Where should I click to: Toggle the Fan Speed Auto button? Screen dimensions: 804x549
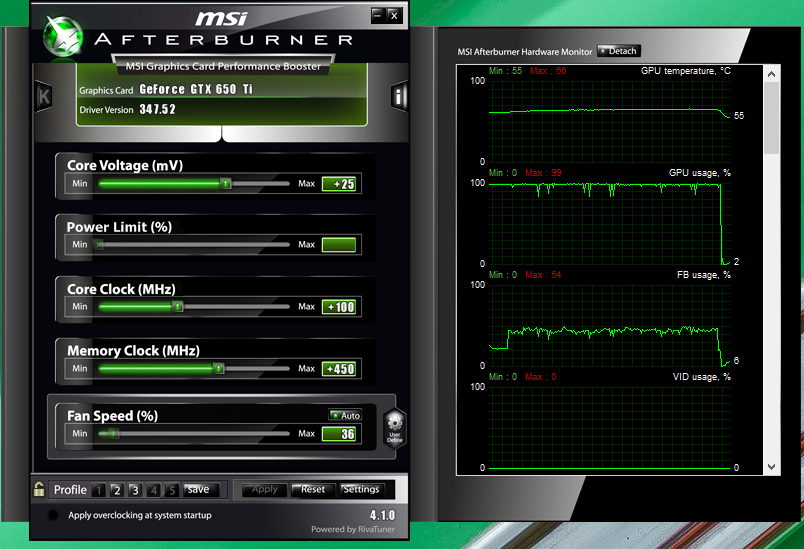(x=345, y=415)
